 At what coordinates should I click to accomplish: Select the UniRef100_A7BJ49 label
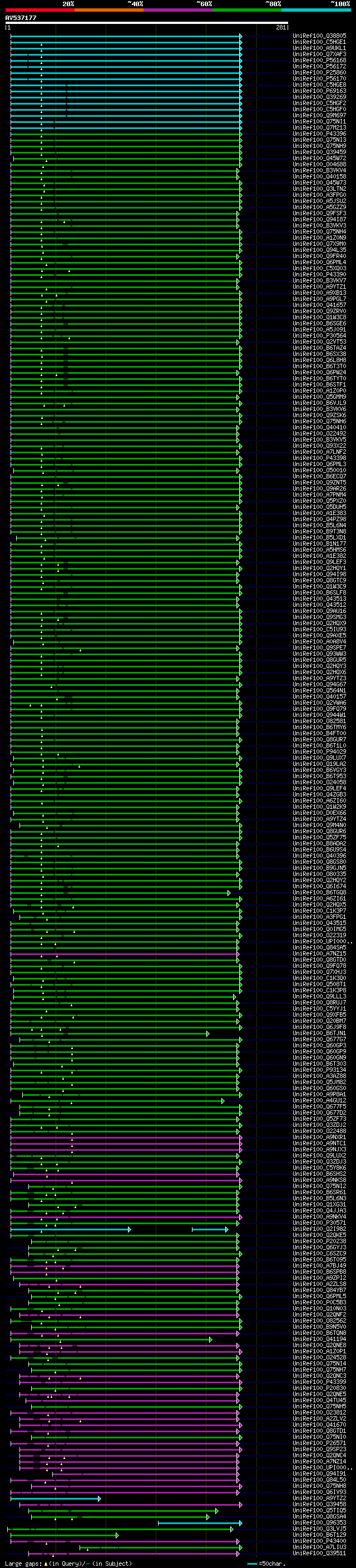pos(319,1267)
